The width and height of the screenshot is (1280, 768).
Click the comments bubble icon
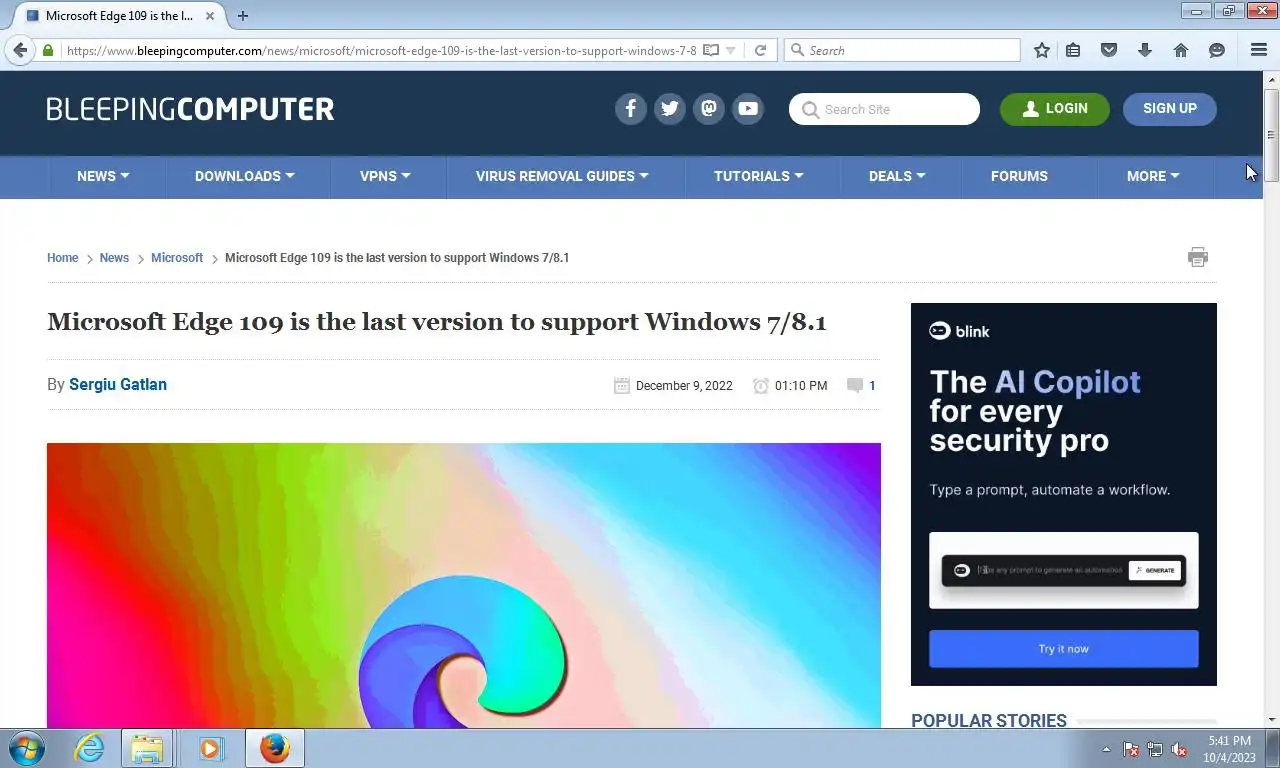click(x=855, y=385)
